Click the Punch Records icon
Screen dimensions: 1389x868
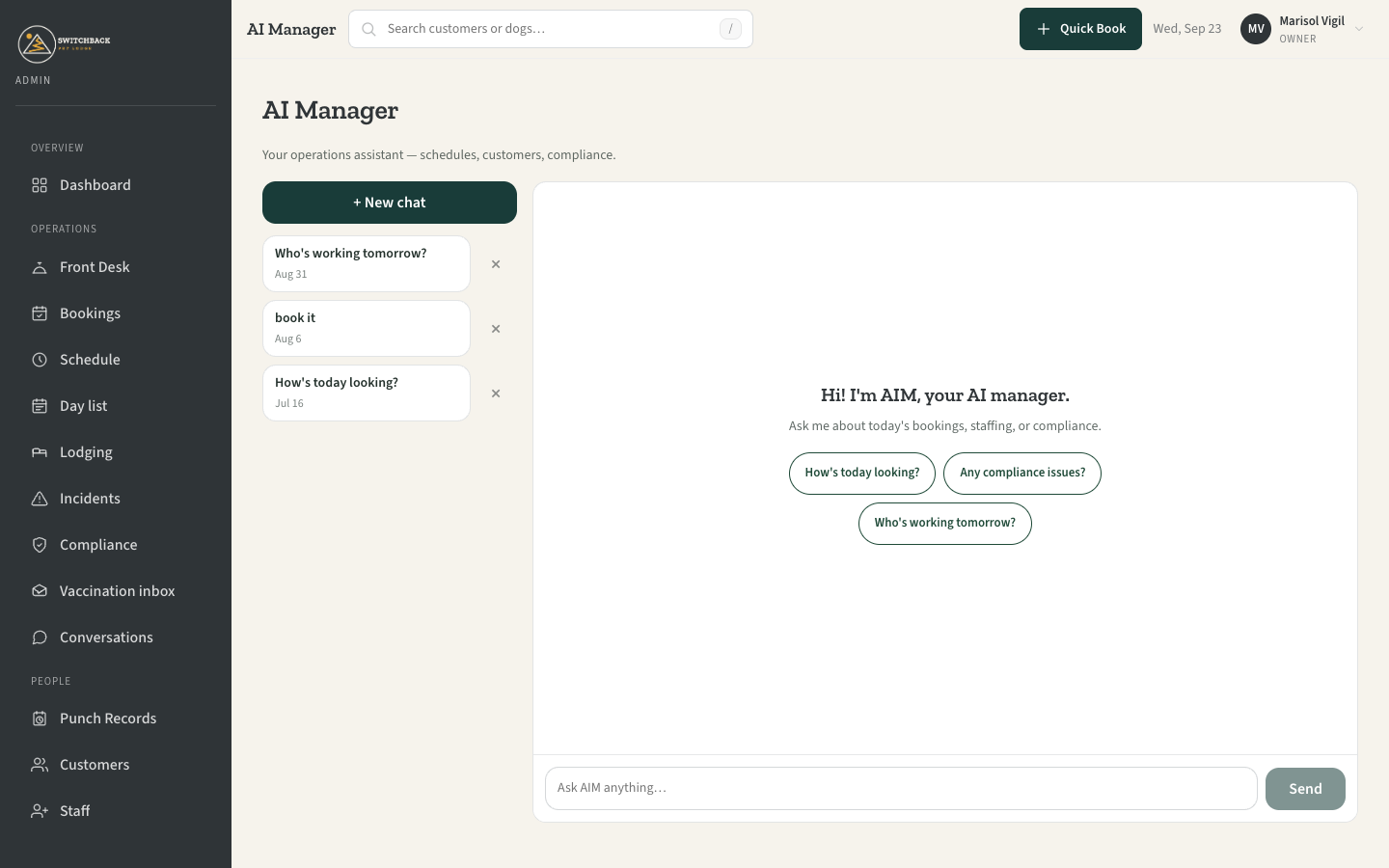tap(40, 719)
